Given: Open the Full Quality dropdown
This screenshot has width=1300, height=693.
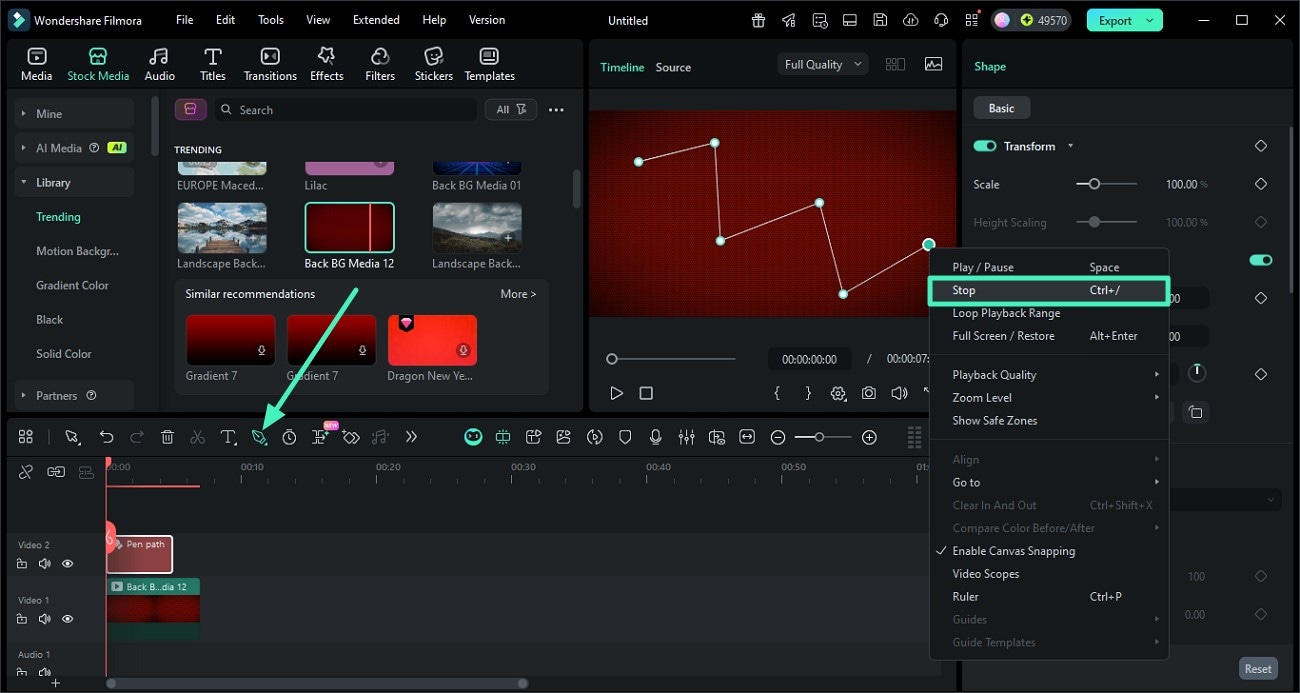Looking at the screenshot, I should pyautogui.click(x=824, y=64).
